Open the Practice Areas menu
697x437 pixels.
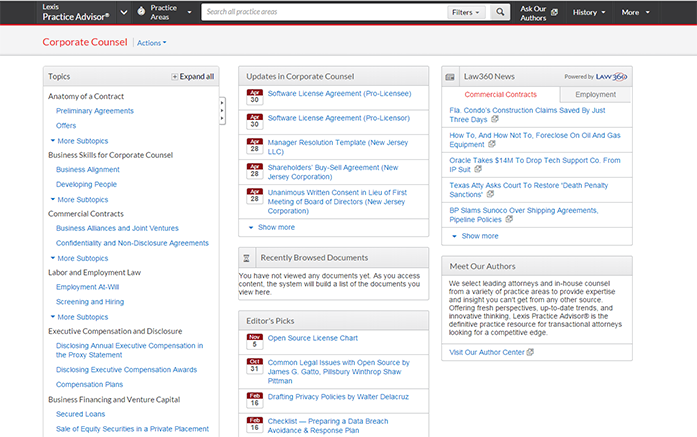pyautogui.click(x=164, y=12)
